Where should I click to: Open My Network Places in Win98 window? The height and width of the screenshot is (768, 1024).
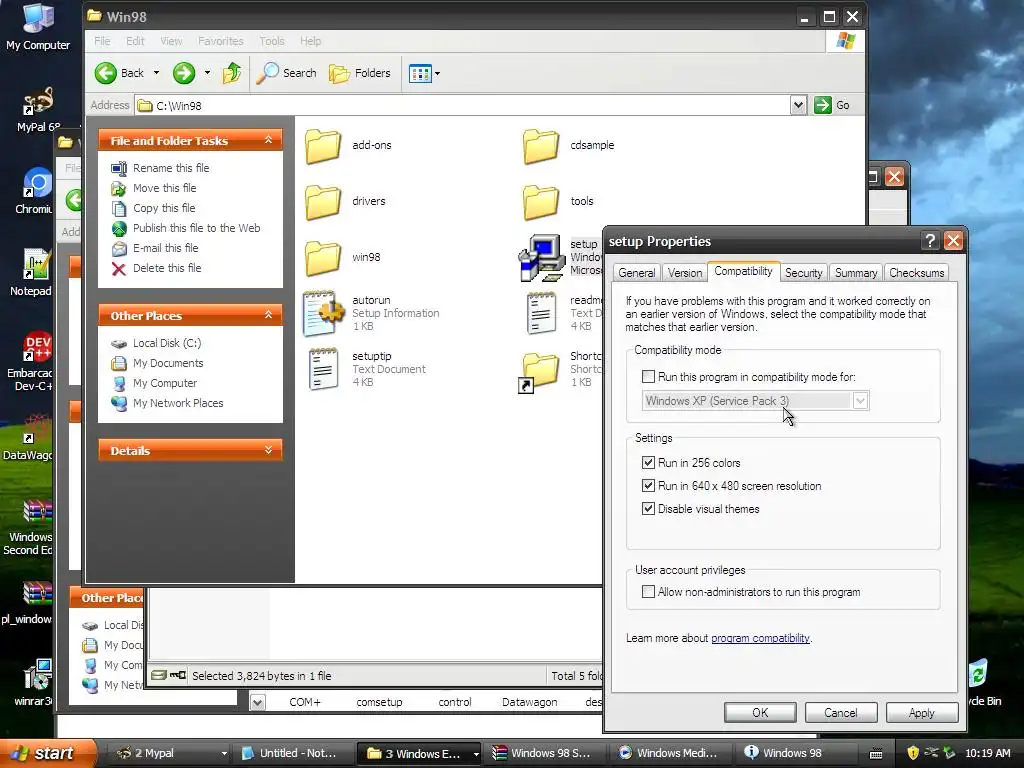click(x=178, y=404)
